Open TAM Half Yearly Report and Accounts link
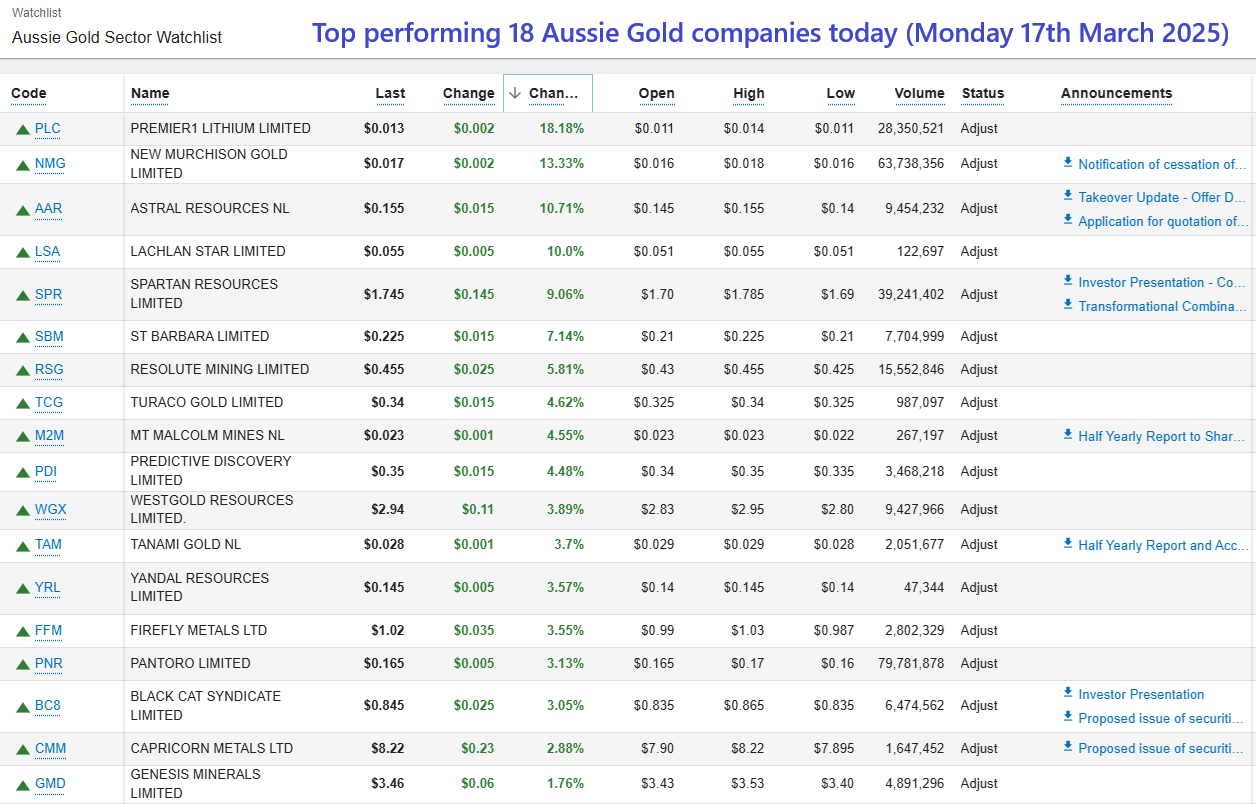Image resolution: width=1256 pixels, height=804 pixels. coord(1162,545)
